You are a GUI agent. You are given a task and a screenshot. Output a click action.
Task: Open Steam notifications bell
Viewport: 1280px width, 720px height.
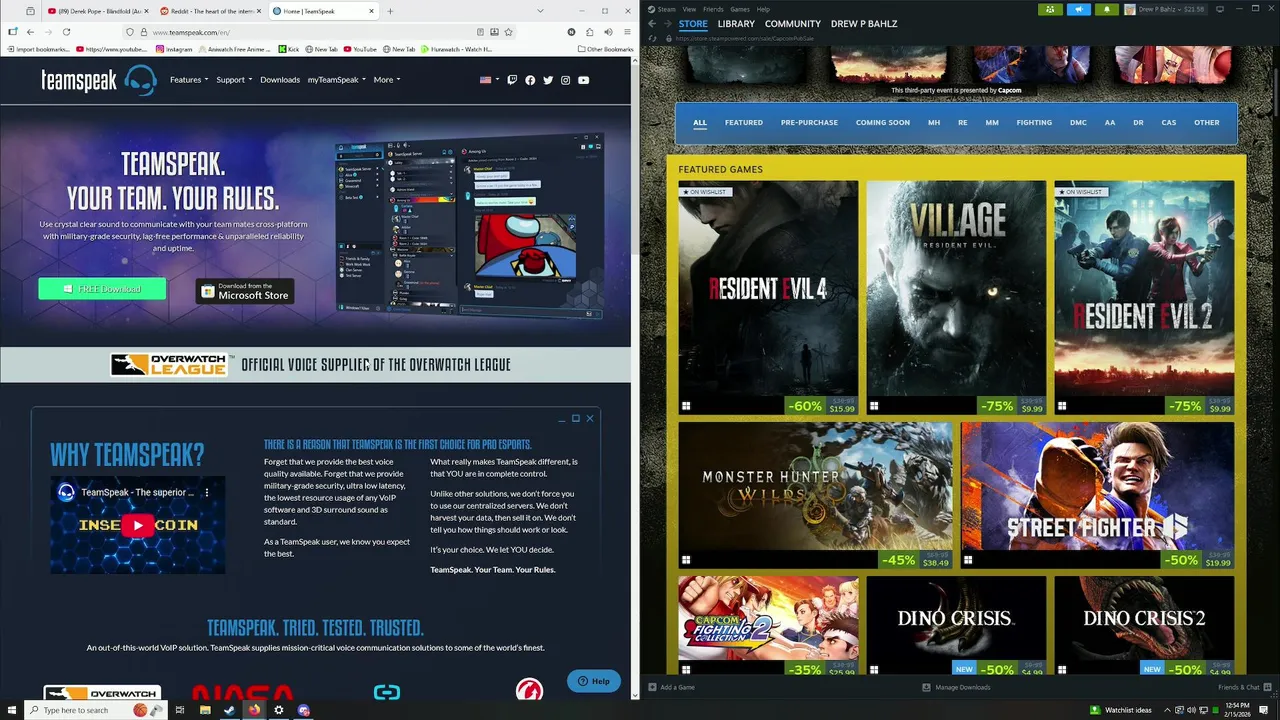click(1107, 9)
